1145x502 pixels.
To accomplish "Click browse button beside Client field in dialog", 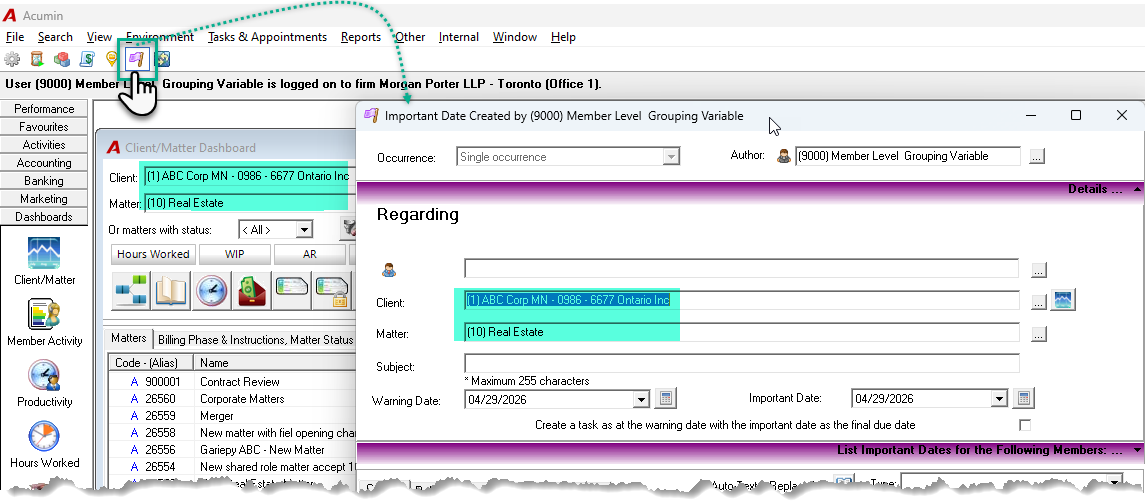I will pyautogui.click(x=1039, y=301).
